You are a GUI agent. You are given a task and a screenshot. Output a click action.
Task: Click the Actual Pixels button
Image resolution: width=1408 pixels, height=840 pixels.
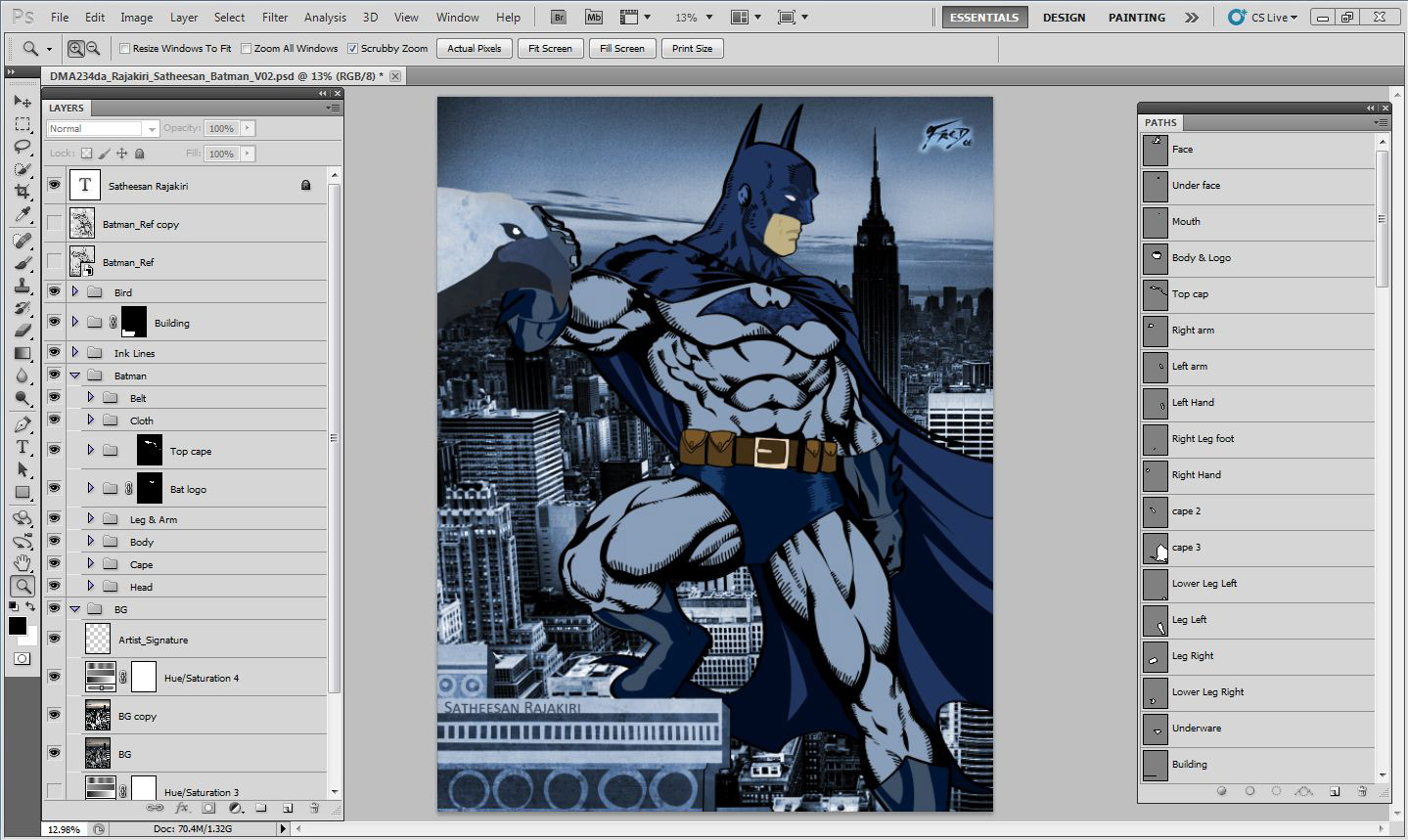coord(475,48)
